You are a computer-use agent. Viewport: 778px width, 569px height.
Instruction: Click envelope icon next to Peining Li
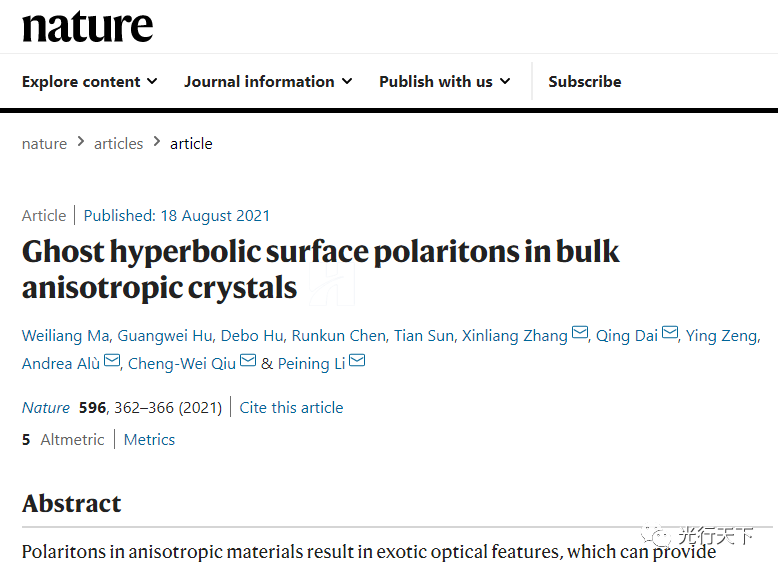click(x=357, y=362)
